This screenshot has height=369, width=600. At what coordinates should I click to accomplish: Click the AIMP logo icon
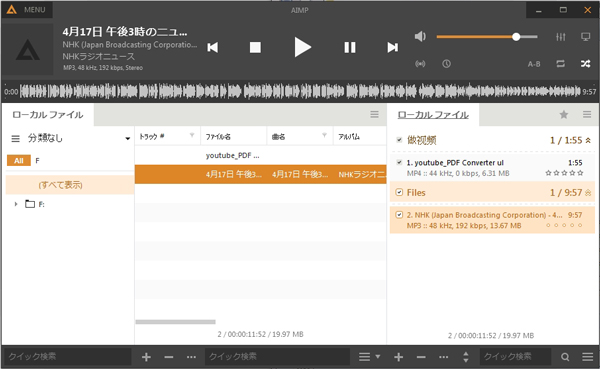pyautogui.click(x=11, y=10)
